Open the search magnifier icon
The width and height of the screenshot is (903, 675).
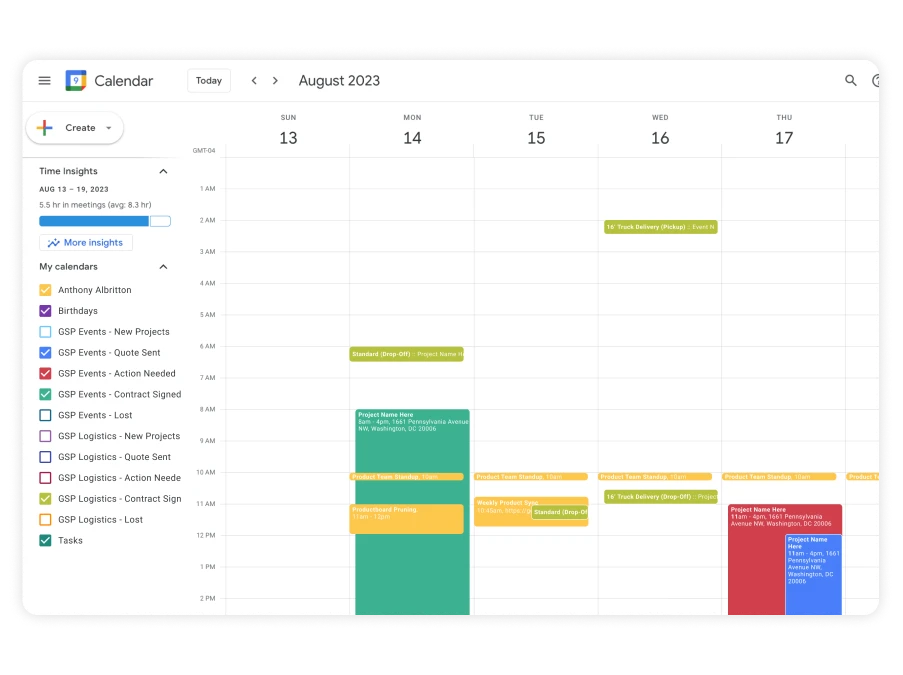(851, 81)
